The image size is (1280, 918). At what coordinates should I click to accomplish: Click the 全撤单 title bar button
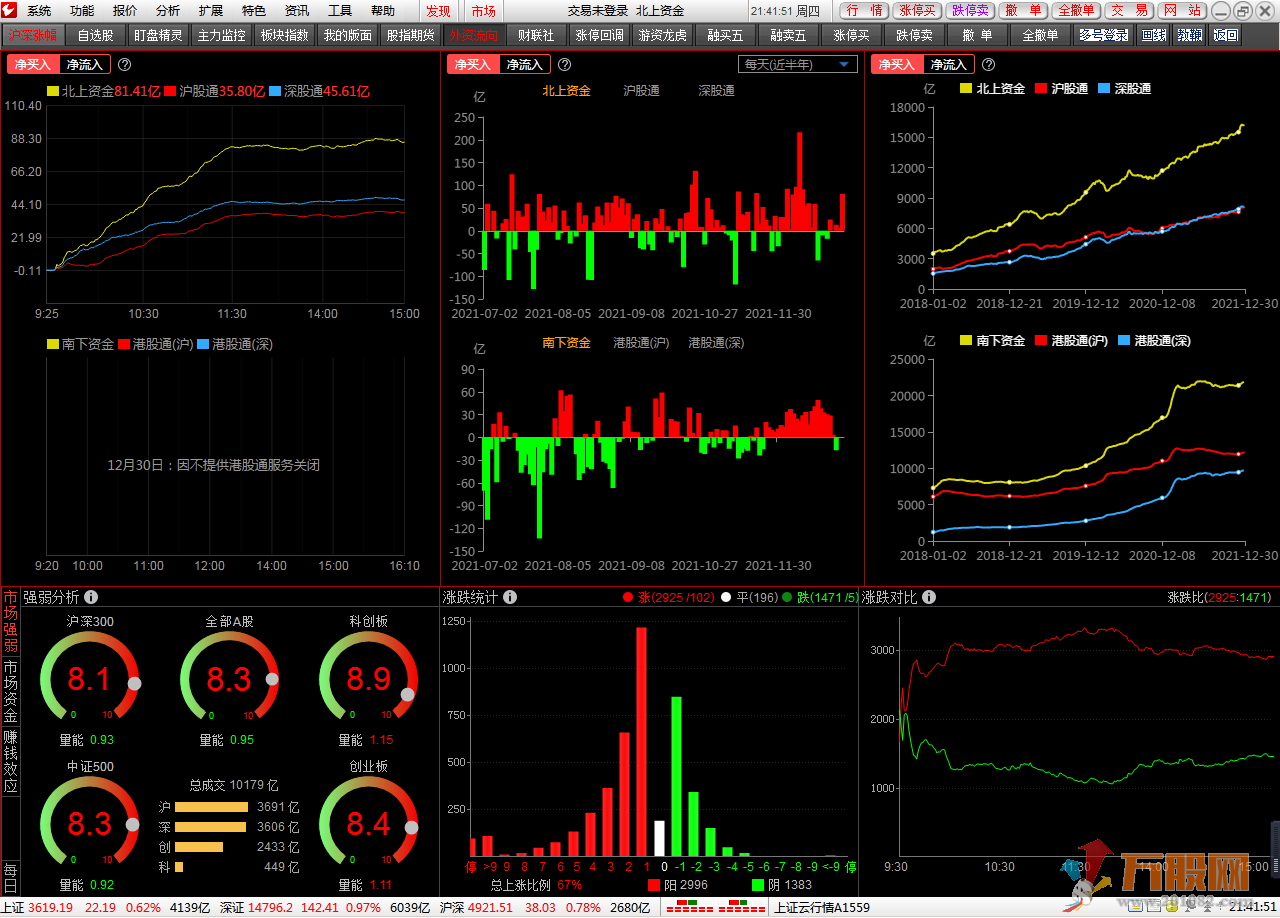[x=1076, y=10]
